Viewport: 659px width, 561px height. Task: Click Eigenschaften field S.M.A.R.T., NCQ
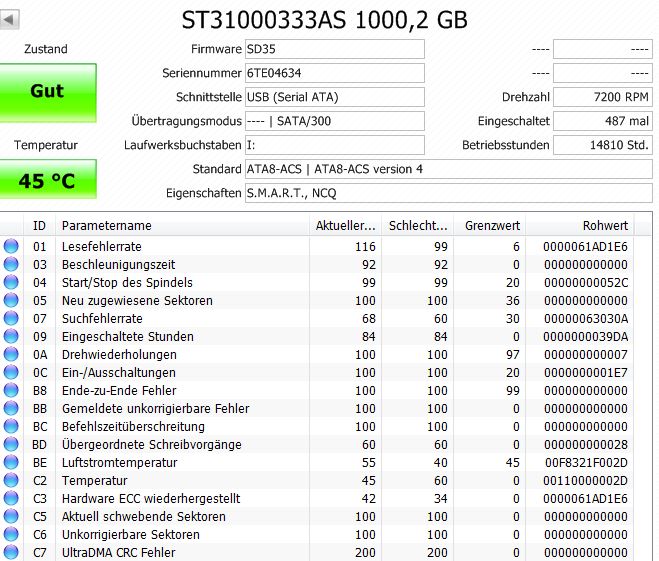(x=449, y=193)
